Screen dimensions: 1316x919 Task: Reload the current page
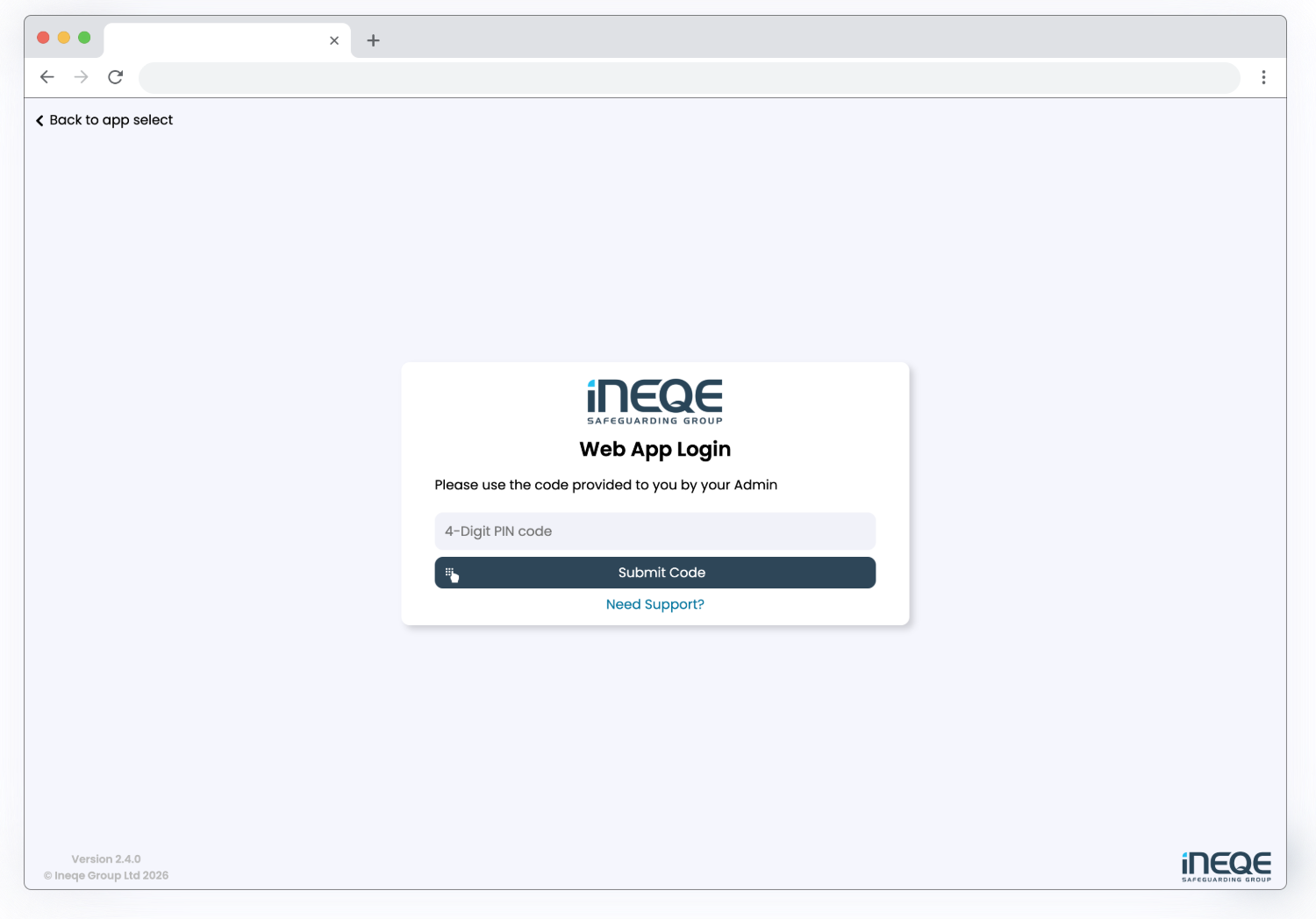(x=115, y=77)
